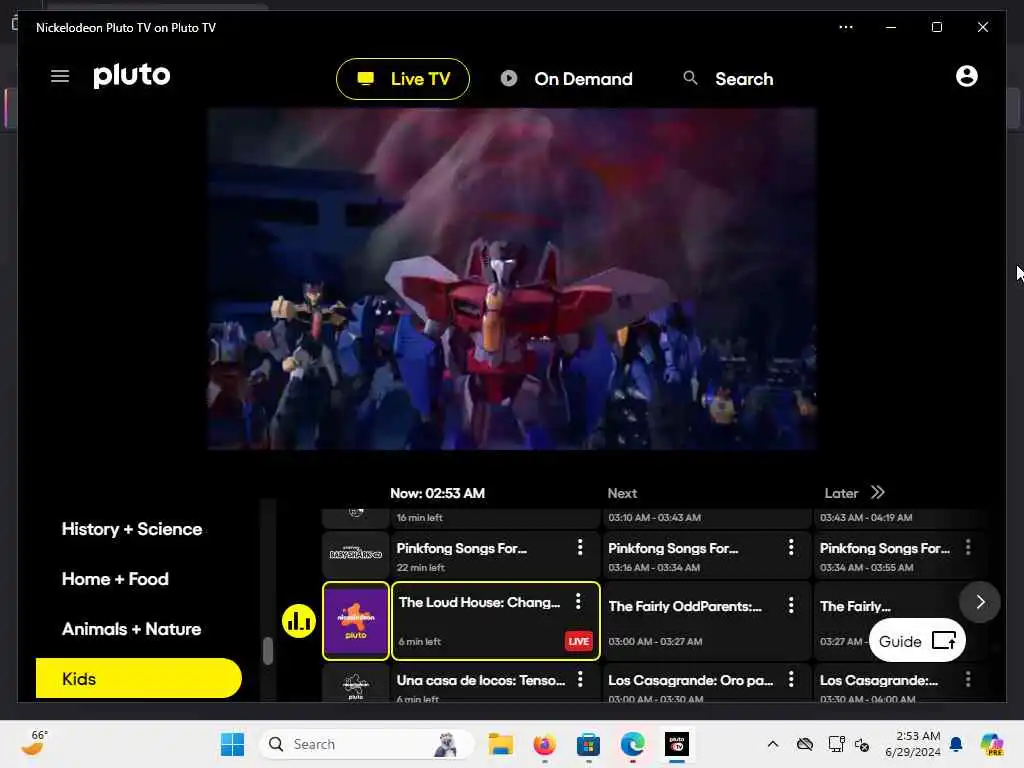This screenshot has height=768, width=1024.
Task: Click the Baby Shark channel logo
Action: tap(356, 554)
